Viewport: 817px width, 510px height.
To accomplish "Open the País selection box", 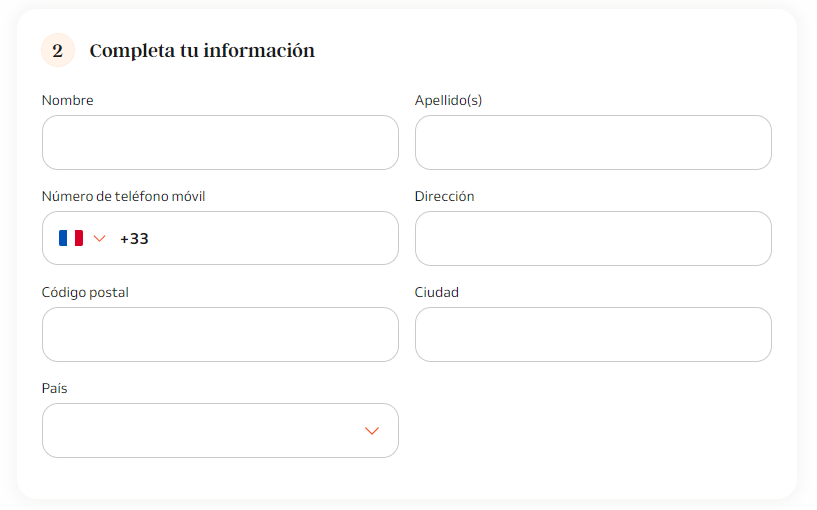I will coord(220,431).
